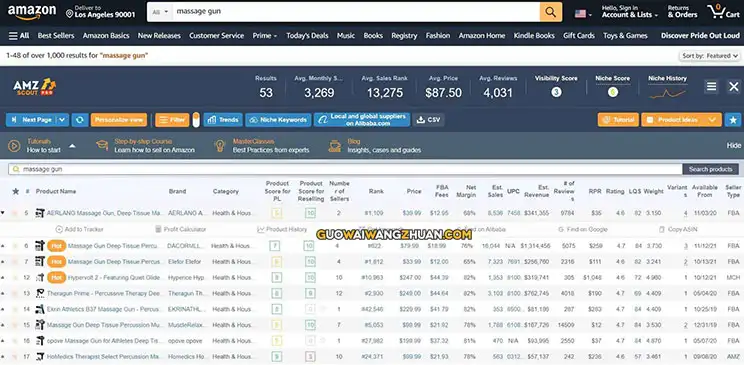The image size is (744, 365).
Task: Click the star column header icon
Action: point(15,191)
